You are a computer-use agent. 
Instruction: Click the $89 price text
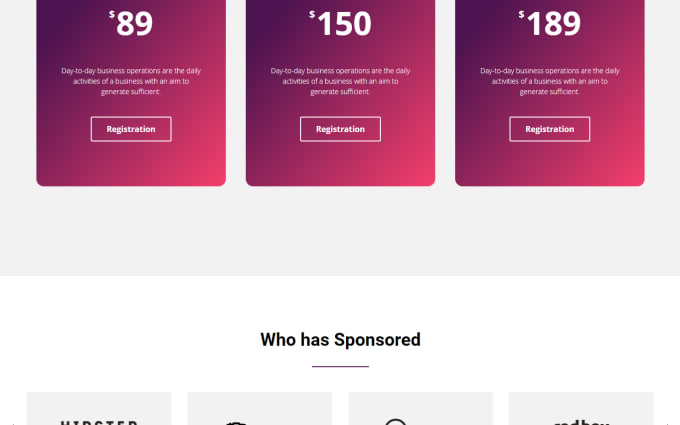[131, 23]
